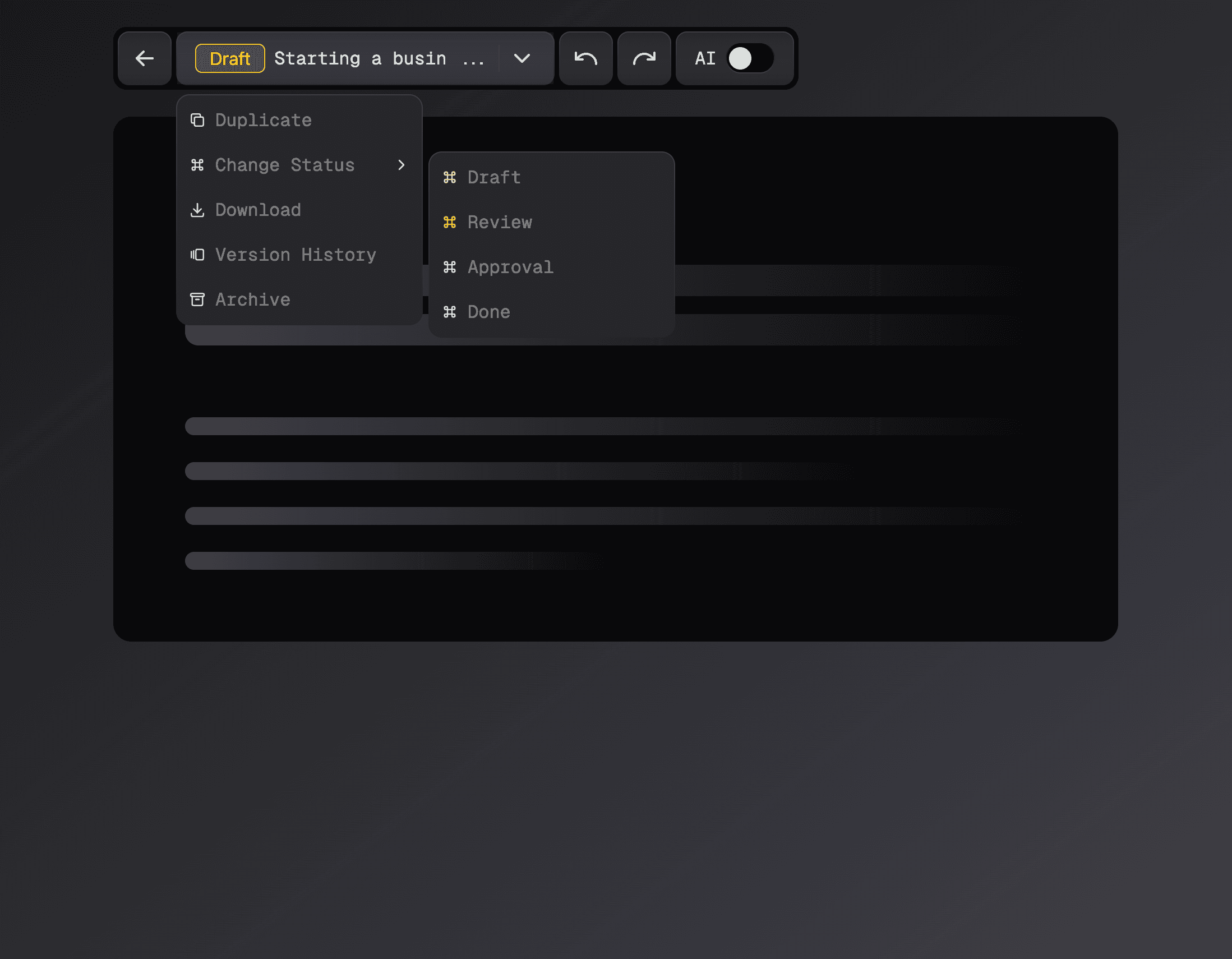Viewport: 1232px width, 959px height.
Task: Open Version History from the menu
Action: click(x=299, y=255)
